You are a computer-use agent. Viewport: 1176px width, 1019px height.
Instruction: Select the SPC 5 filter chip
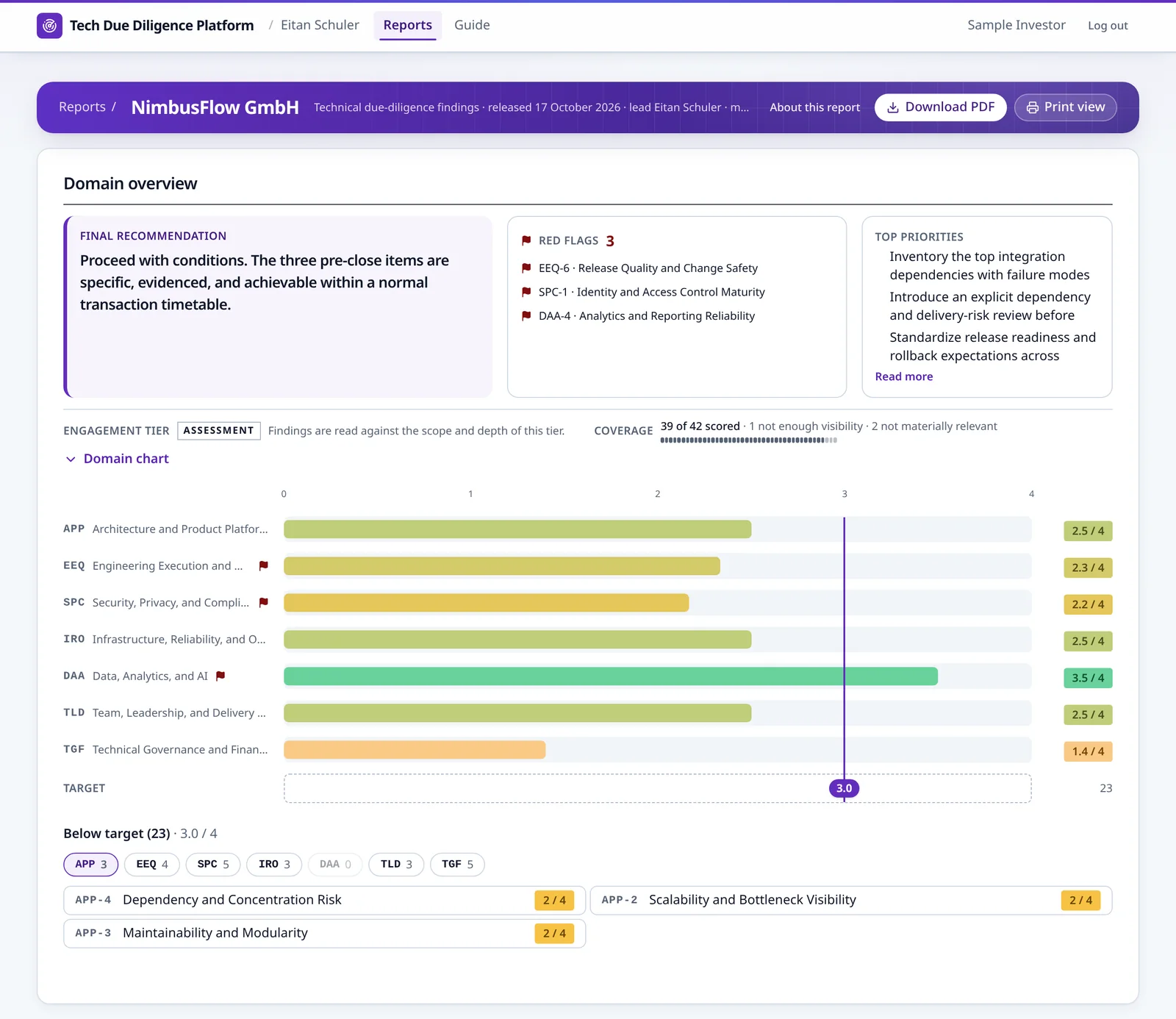[x=213, y=865]
